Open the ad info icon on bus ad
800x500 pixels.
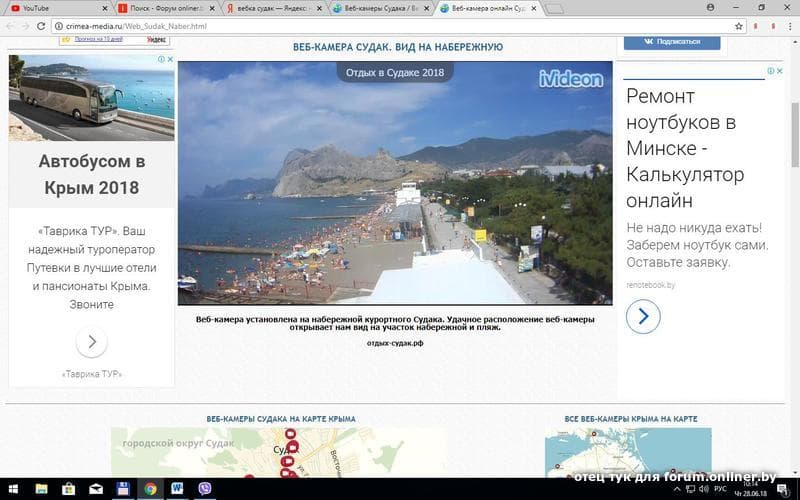(x=161, y=60)
